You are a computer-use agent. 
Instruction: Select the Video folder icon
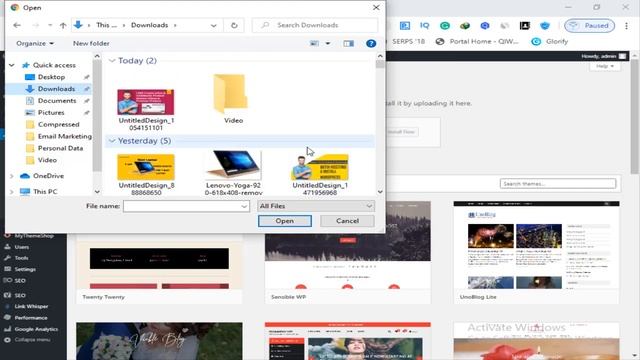click(x=230, y=94)
